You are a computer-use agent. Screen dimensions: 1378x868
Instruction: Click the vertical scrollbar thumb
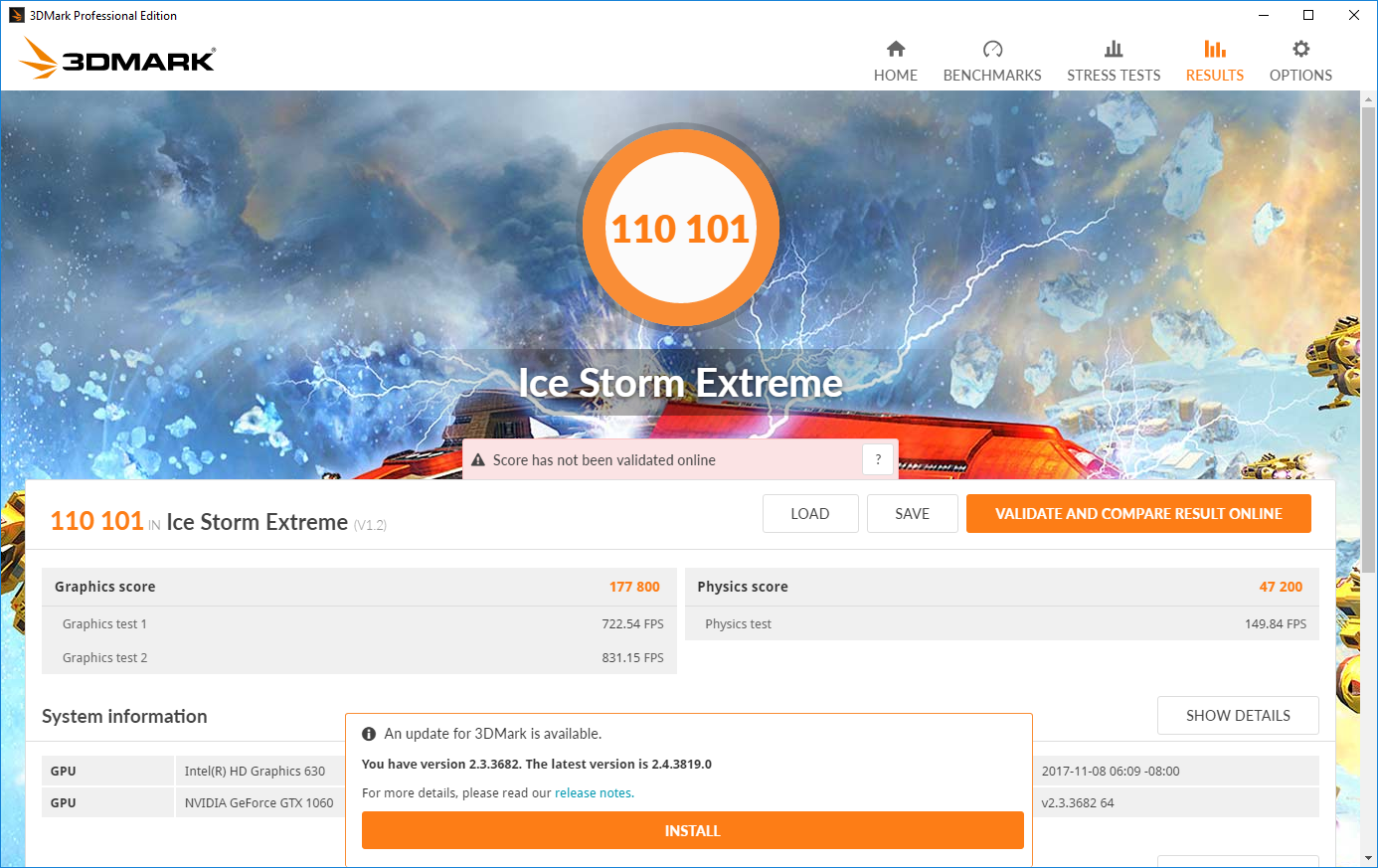coord(1369,328)
